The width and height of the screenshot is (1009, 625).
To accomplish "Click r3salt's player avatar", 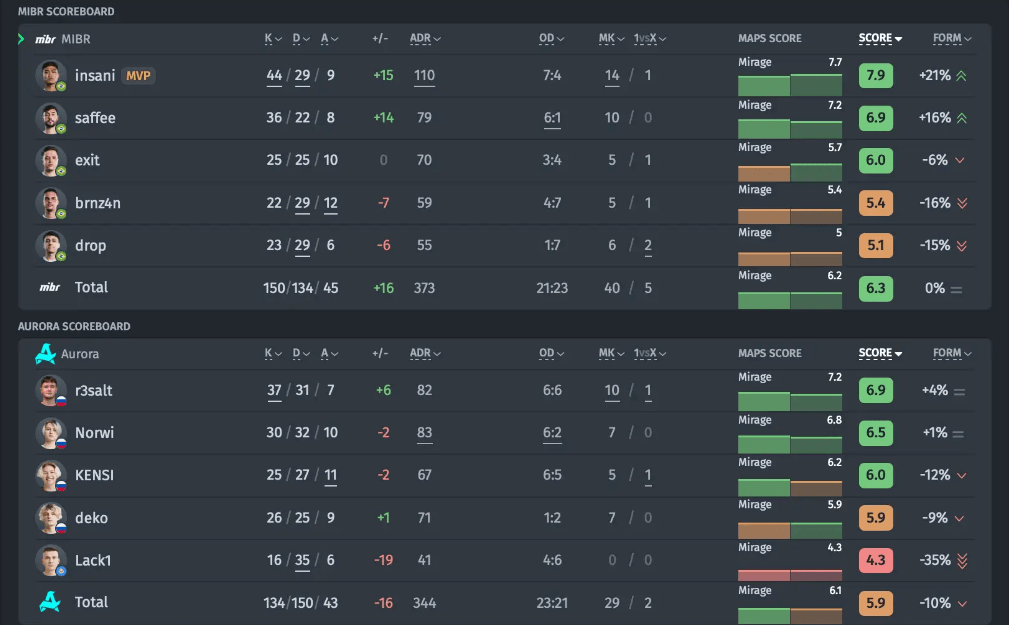I will click(50, 390).
